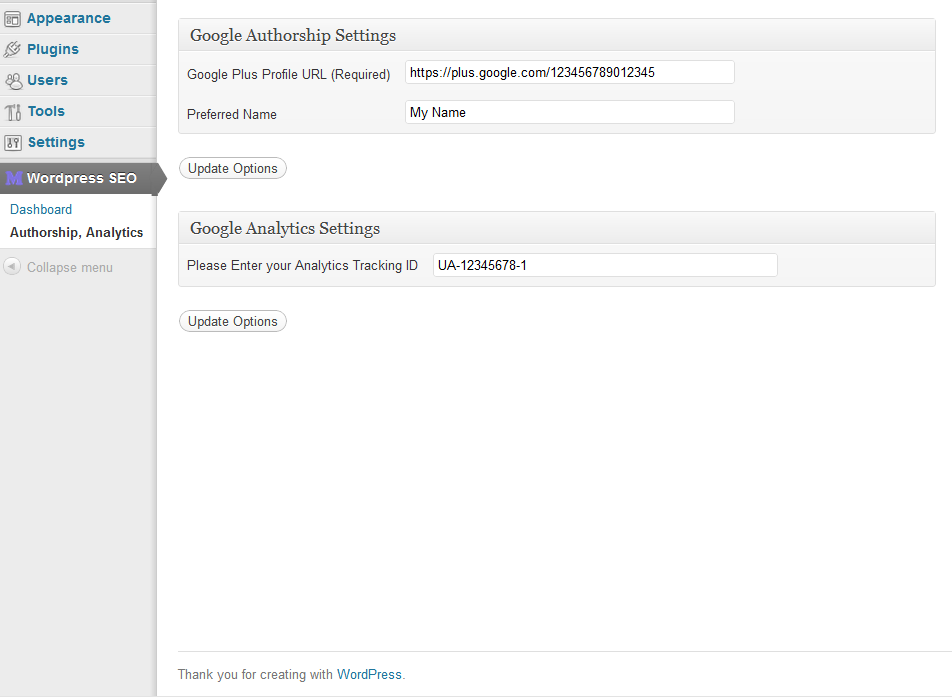This screenshot has width=952, height=697.
Task: Click the Tools wrench icon
Action: point(13,112)
